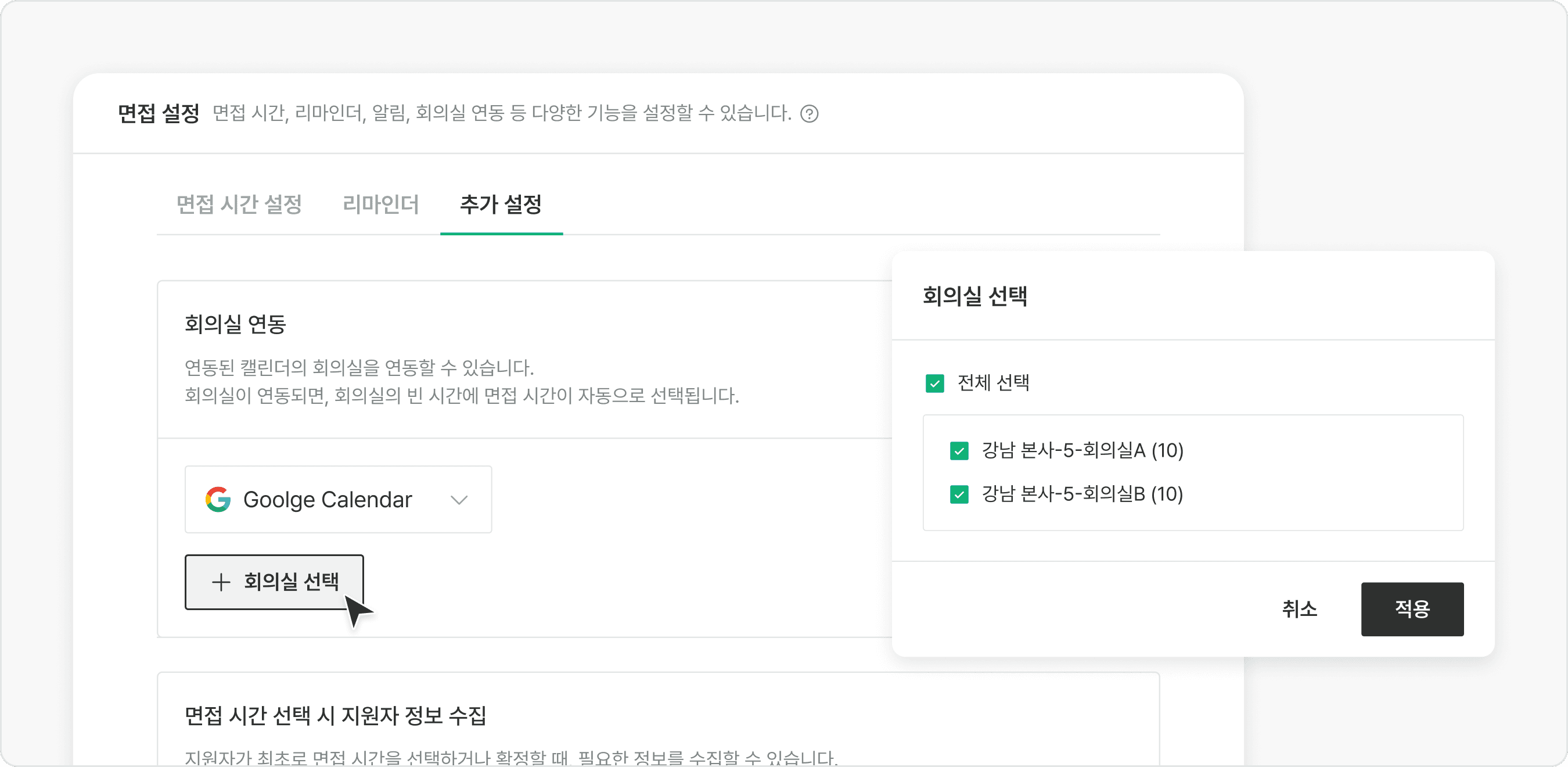Viewport: 1568px width, 767px height.
Task: Toggle select-all by clicking 전체 선택 label
Action: pos(994,383)
